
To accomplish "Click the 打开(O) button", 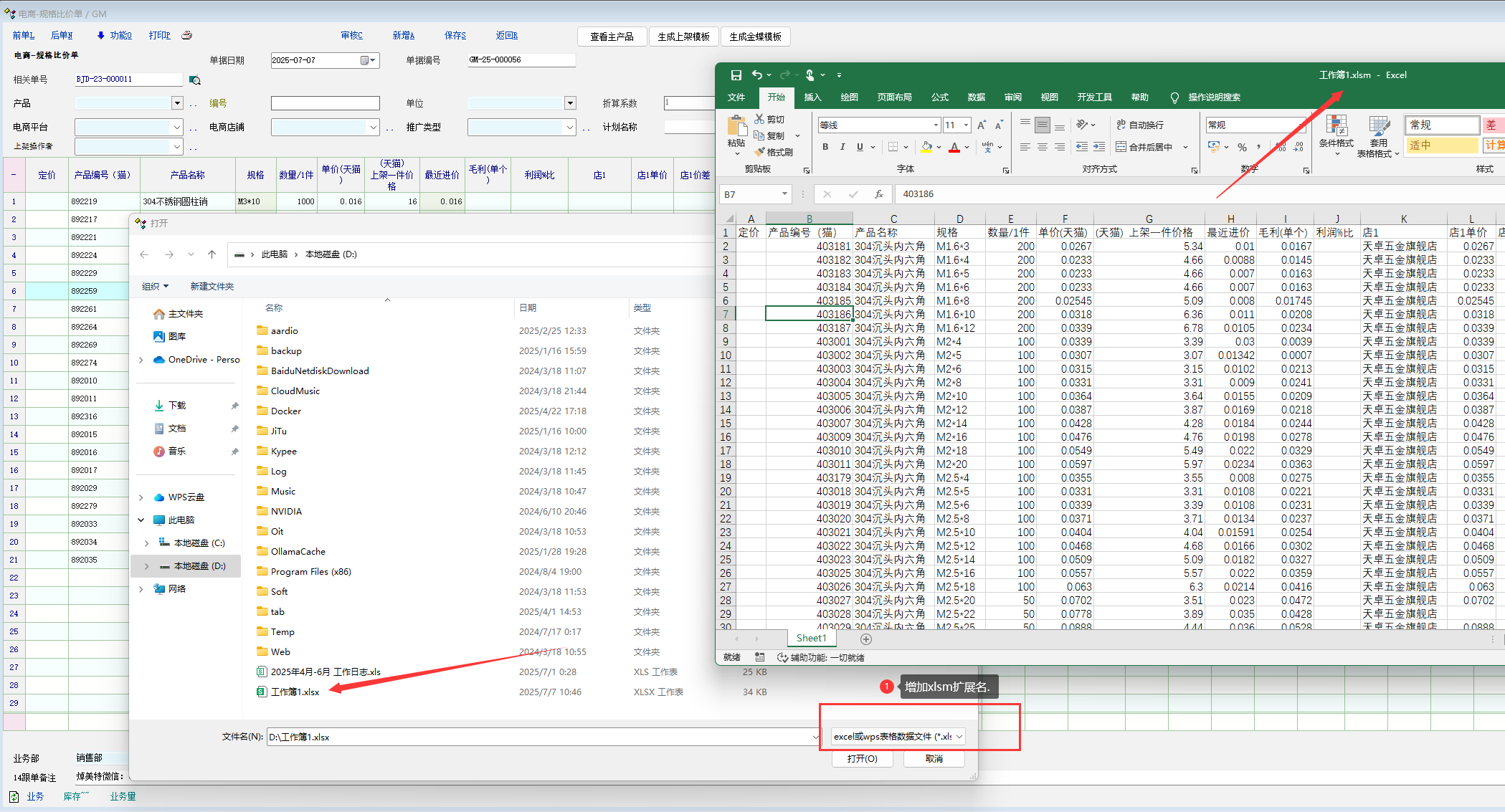I will click(x=862, y=759).
